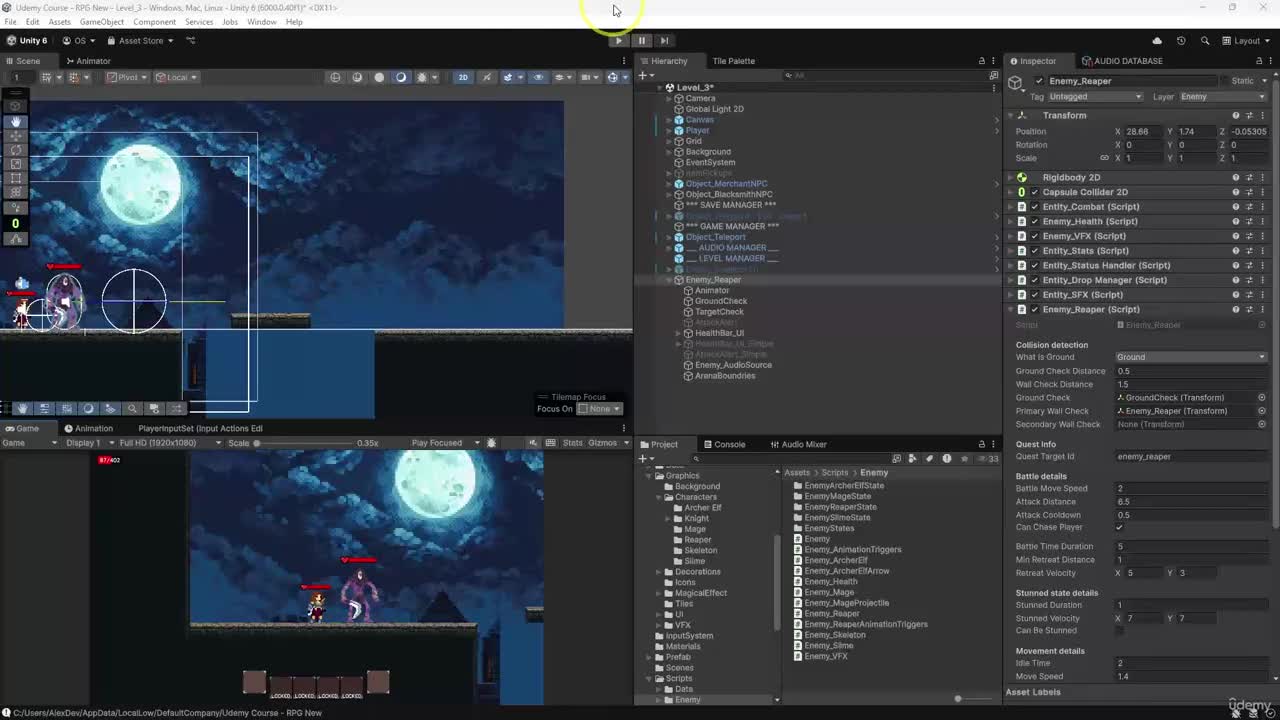Screen dimensions: 1280x720
Task: Click the cloud services icon
Action: tap(1157, 41)
